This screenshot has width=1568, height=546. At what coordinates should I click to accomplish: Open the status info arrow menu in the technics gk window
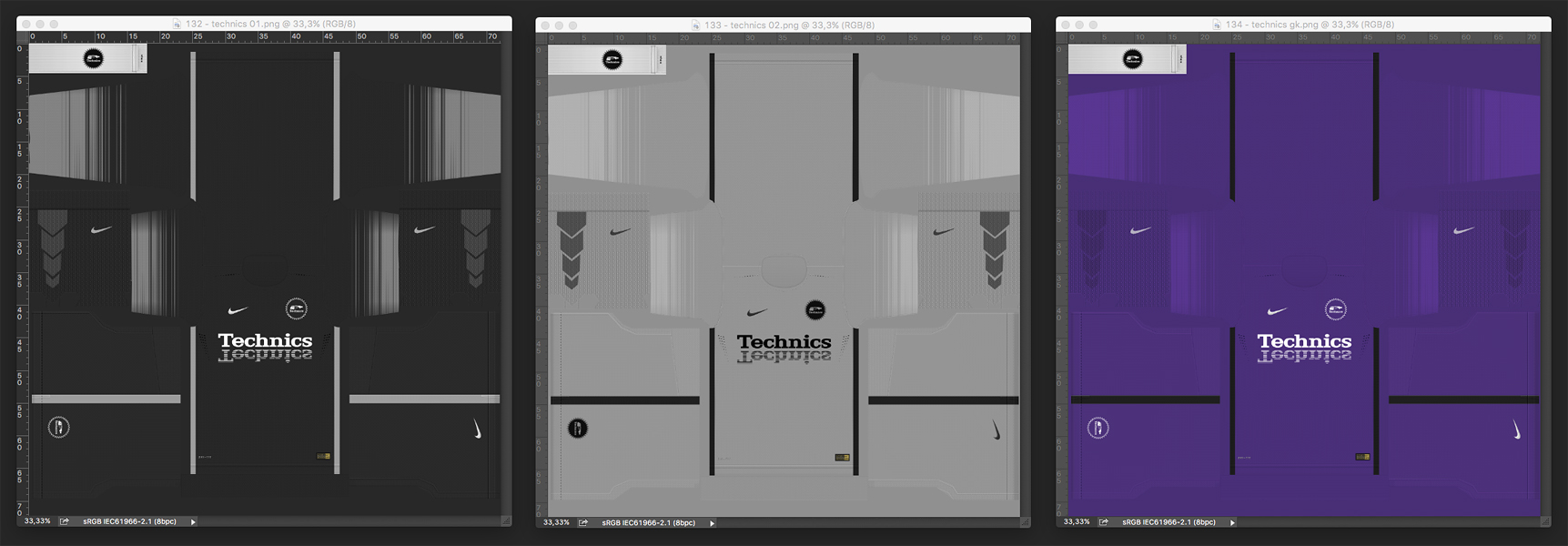[1232, 522]
